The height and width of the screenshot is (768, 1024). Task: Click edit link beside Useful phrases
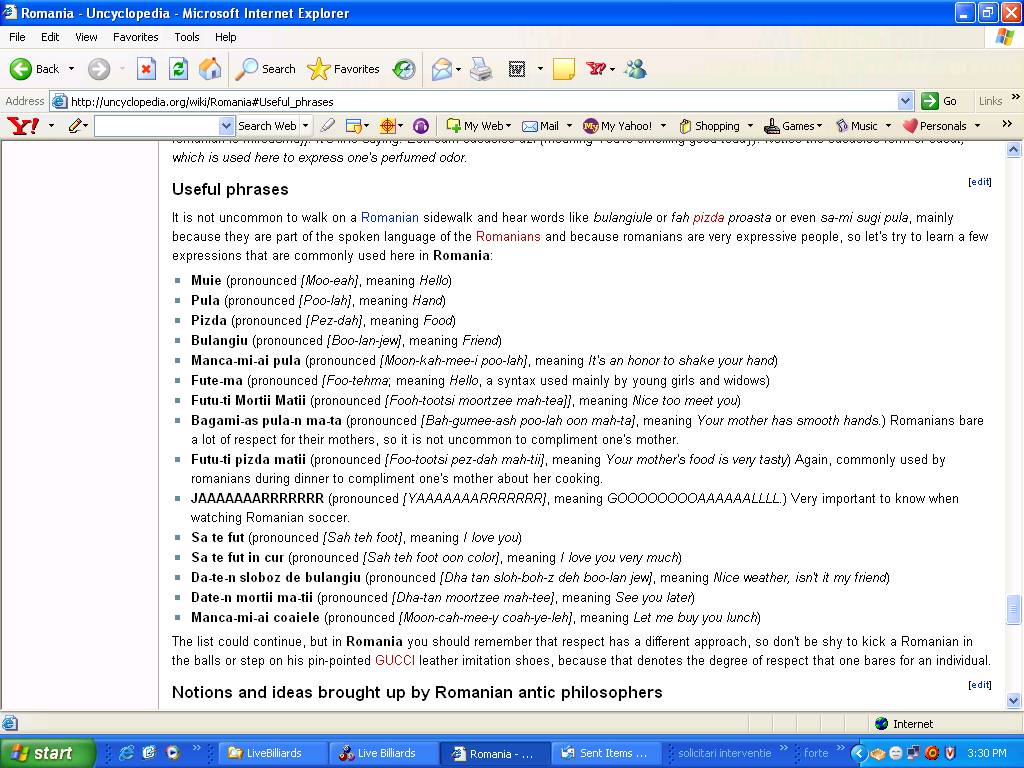pos(979,182)
